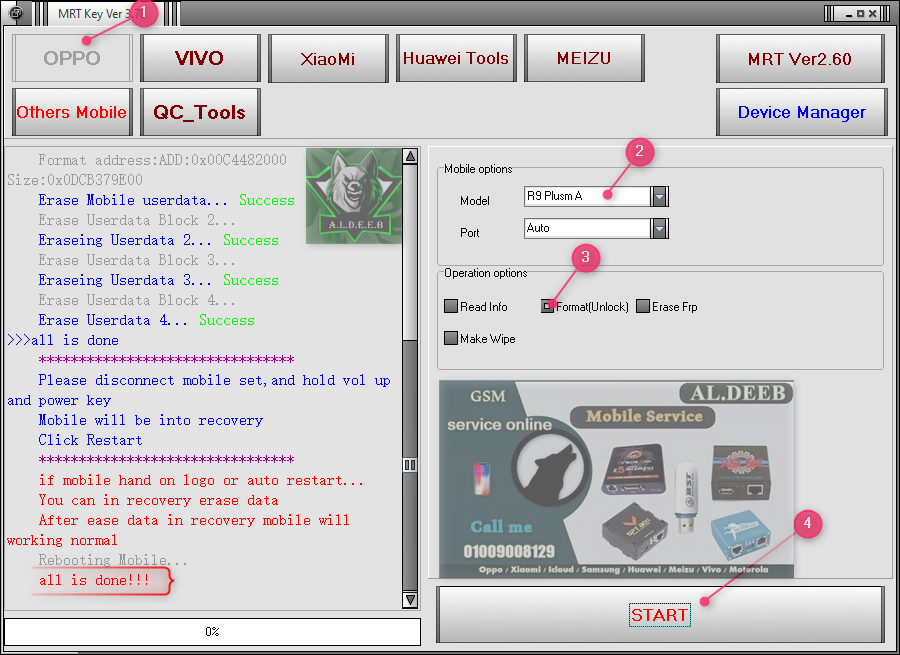900x655 pixels.
Task: Click the AL.DEEB Mobile Service banner
Action: pos(616,479)
